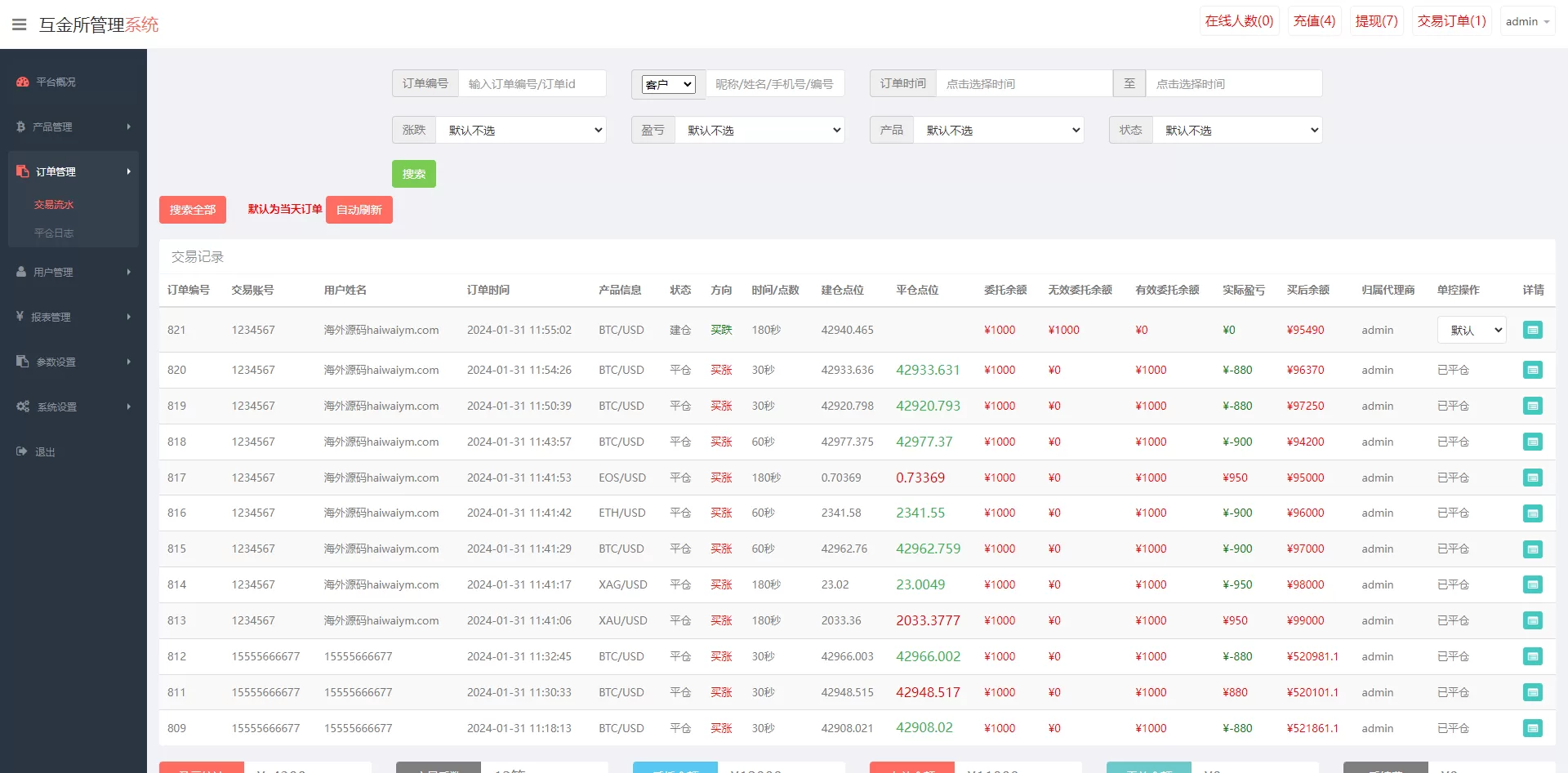Click the gears icon beside 系统设置

(x=23, y=406)
